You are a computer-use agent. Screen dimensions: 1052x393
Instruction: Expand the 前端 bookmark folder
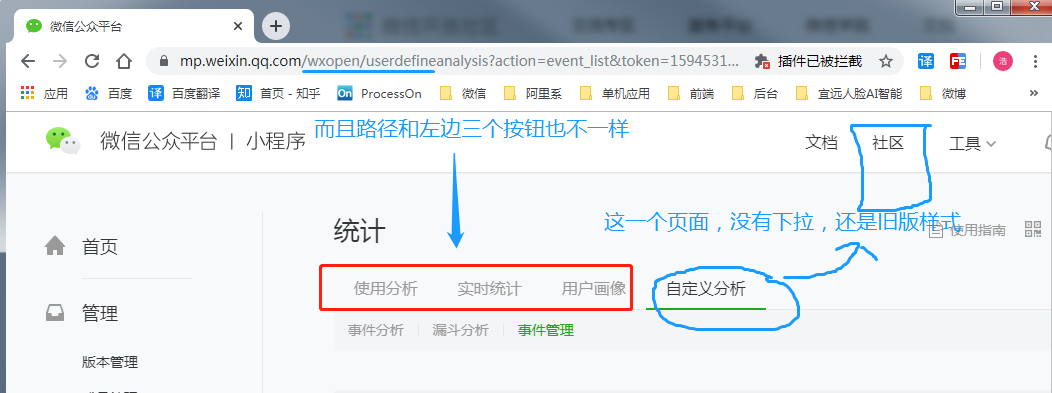tap(690, 93)
